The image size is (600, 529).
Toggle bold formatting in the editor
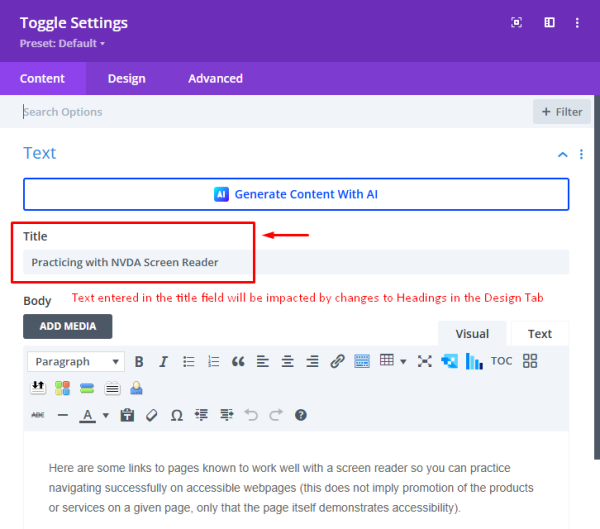point(139,361)
